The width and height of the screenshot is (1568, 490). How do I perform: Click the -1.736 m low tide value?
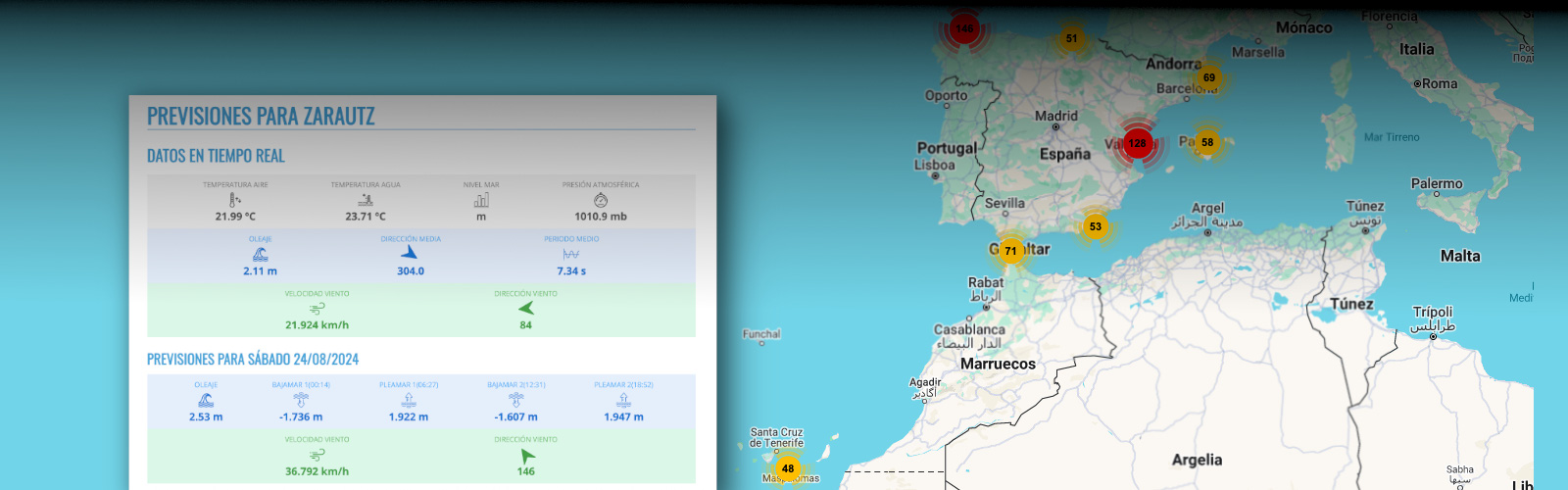[301, 417]
